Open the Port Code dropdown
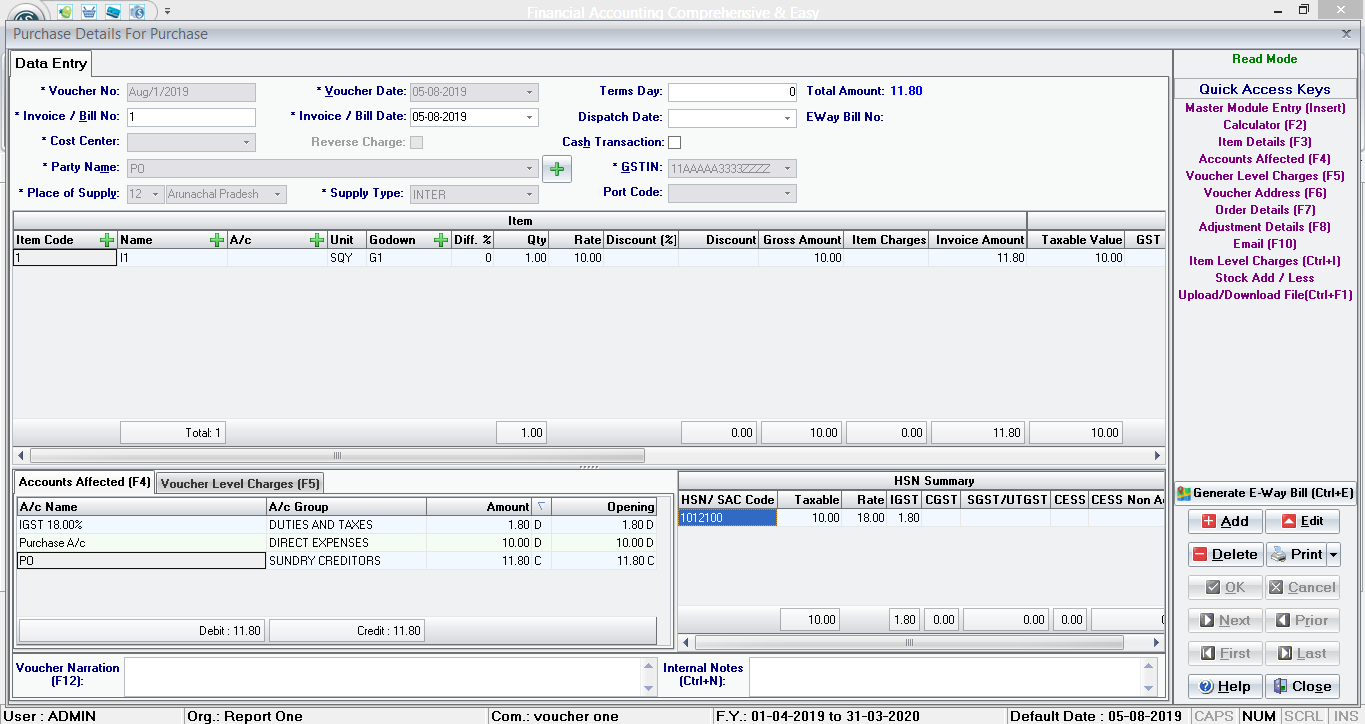 (787, 193)
